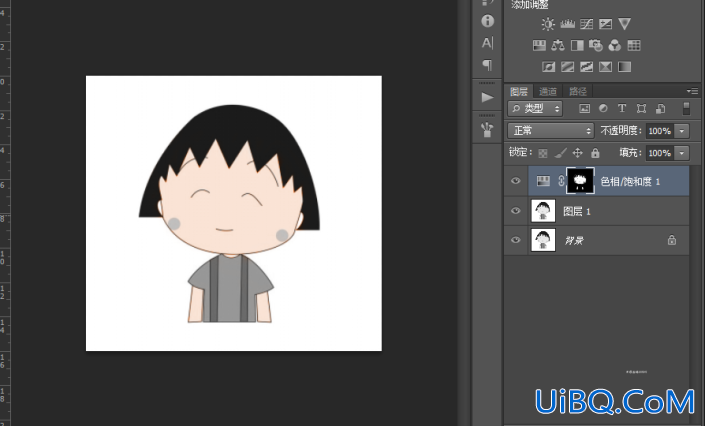Filter layers by adjustment layers
The height and width of the screenshot is (426, 705).
pos(603,108)
